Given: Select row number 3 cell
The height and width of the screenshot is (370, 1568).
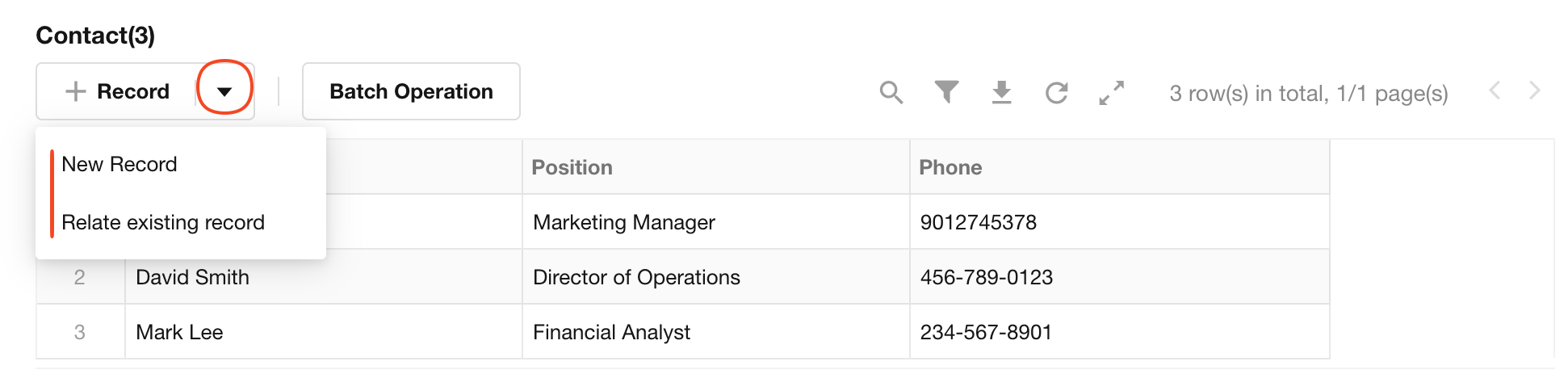Looking at the screenshot, I should tap(79, 332).
